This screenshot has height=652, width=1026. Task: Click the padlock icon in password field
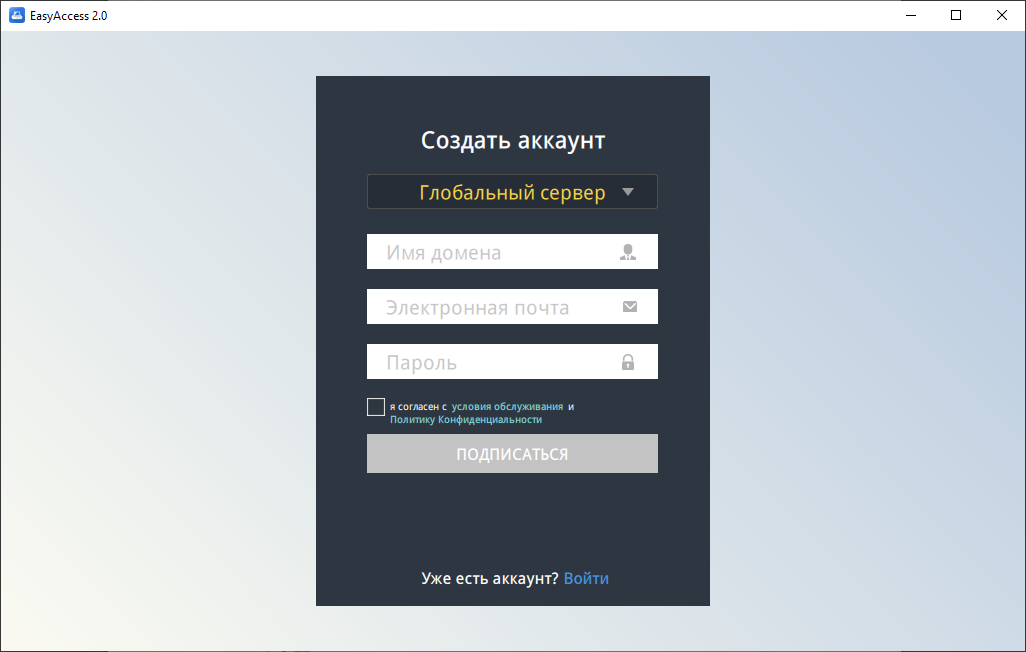tap(628, 362)
